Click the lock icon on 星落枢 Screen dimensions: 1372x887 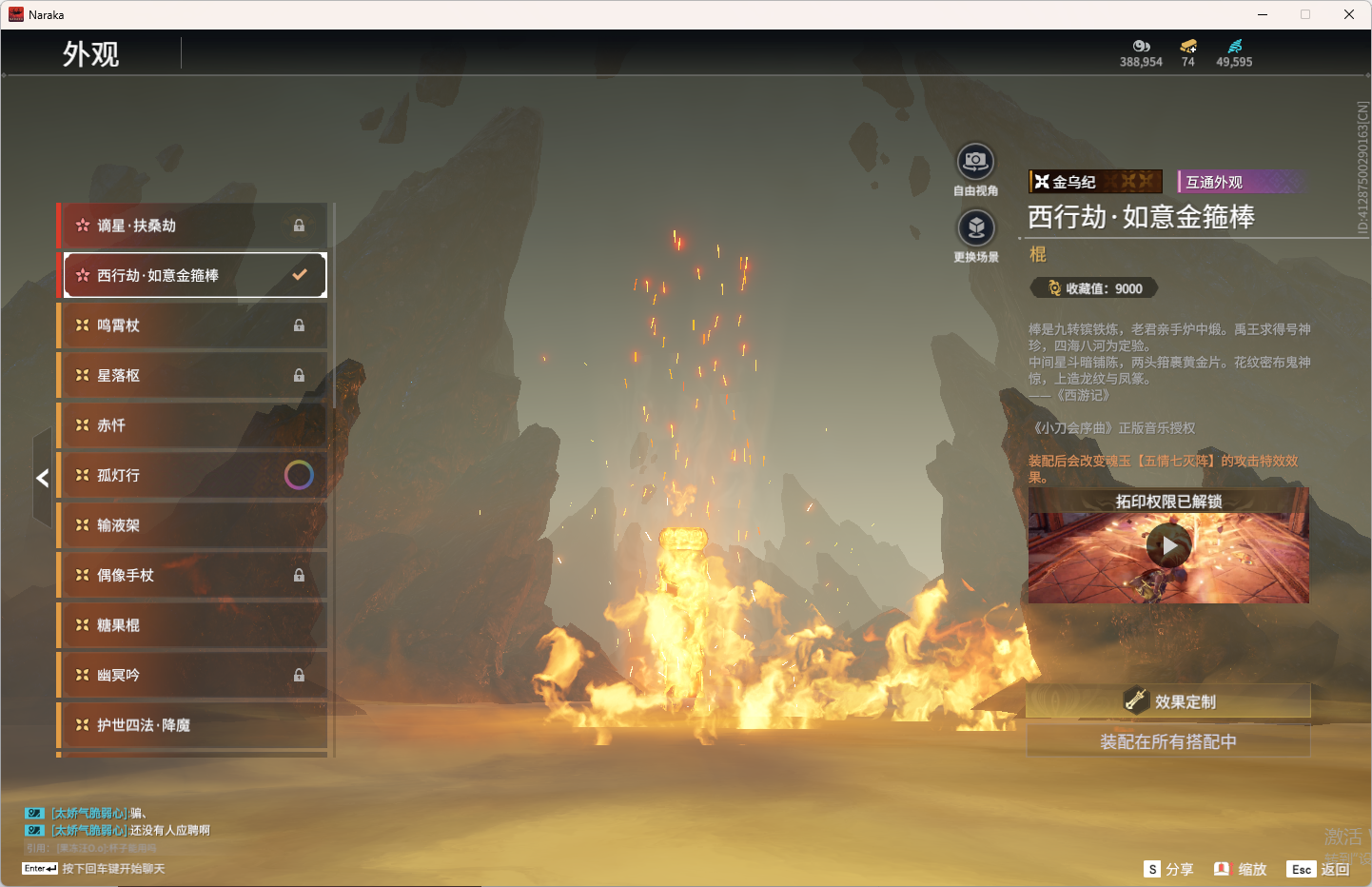[x=299, y=375]
